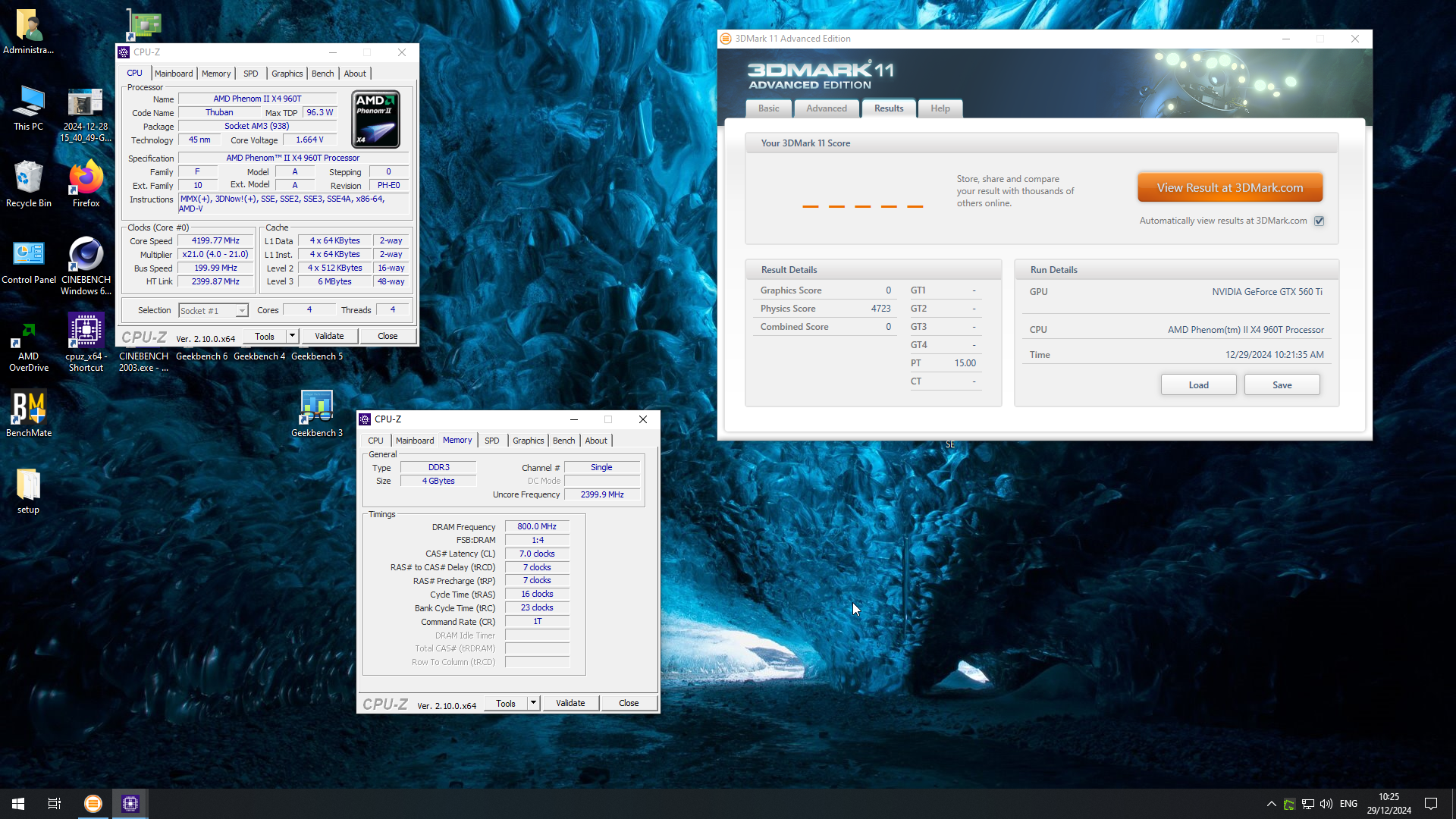Click Close button in lower CPU-Z window
1456x819 pixels.
[629, 703]
